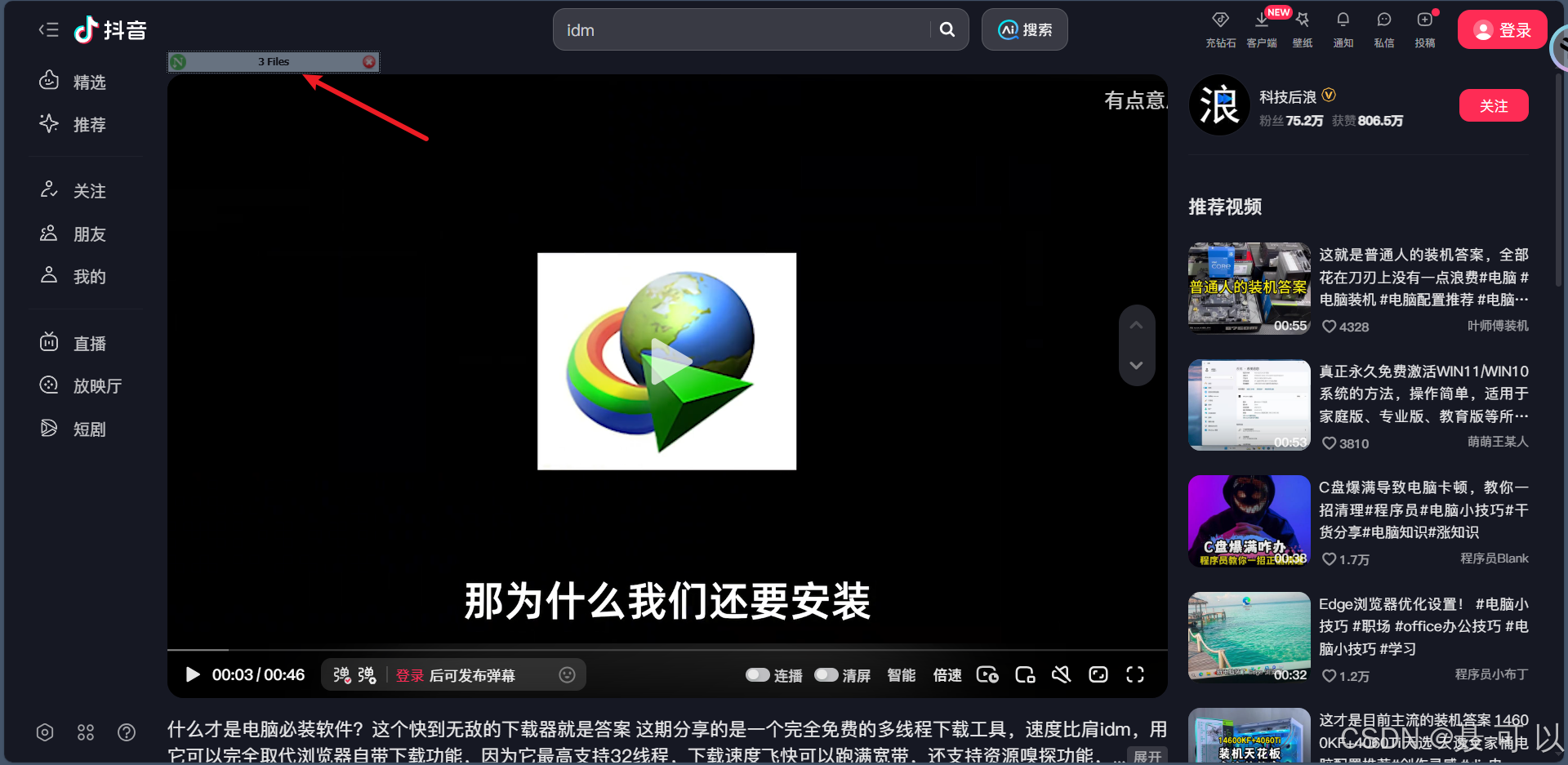Follow 科技后浪 with the 关注 button
This screenshot has height=765, width=1568.
click(x=1494, y=105)
